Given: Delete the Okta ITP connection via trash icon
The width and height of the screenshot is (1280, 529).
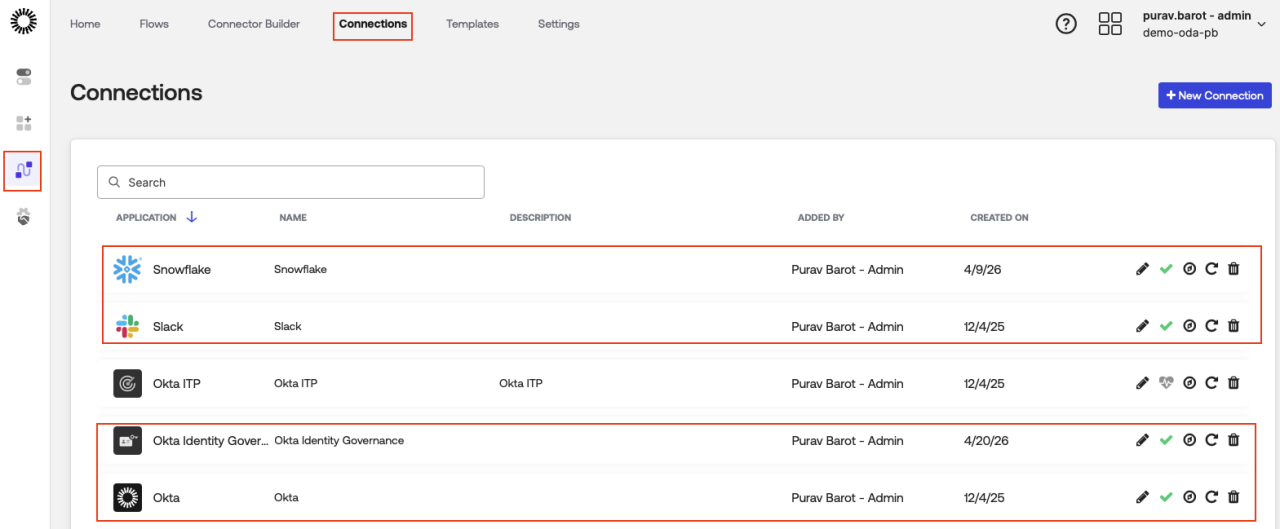Looking at the screenshot, I should coord(1233,383).
